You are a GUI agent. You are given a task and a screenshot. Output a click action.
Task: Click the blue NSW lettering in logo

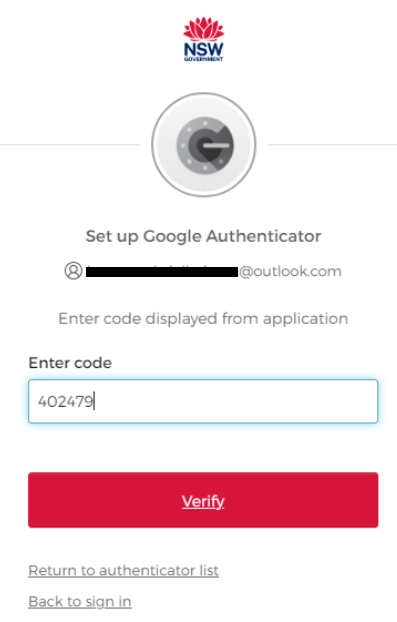203,50
